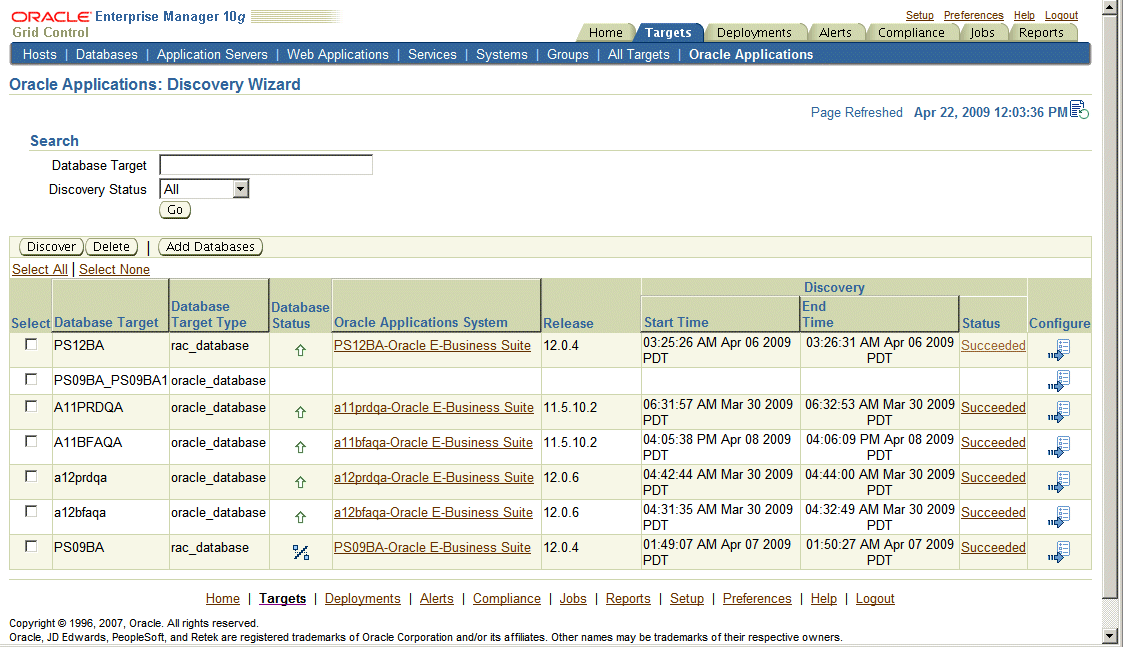This screenshot has height=647, width=1123.
Task: Open Configure icon for PS12BA row
Action: [x=1059, y=350]
